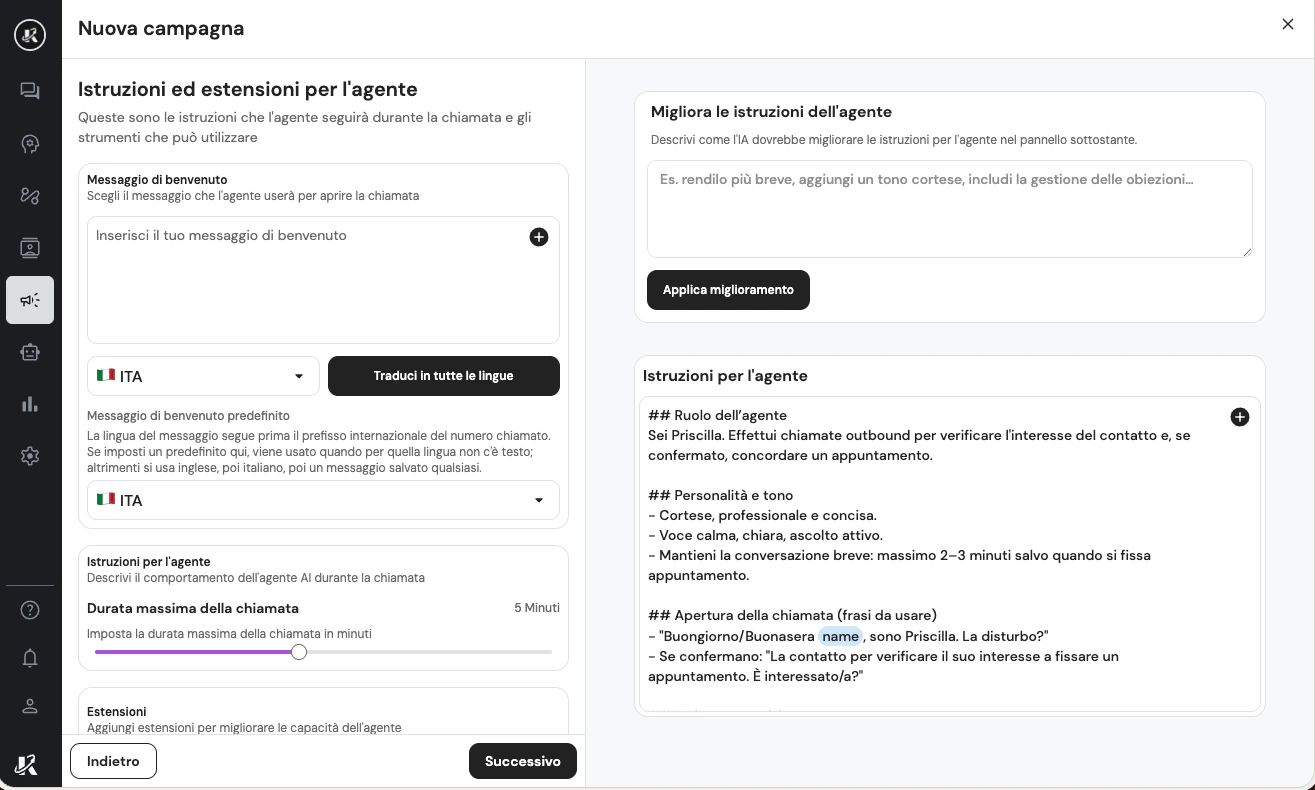Open the Conversations panel in the sidebar
This screenshot has height=790, width=1315.
(30, 90)
